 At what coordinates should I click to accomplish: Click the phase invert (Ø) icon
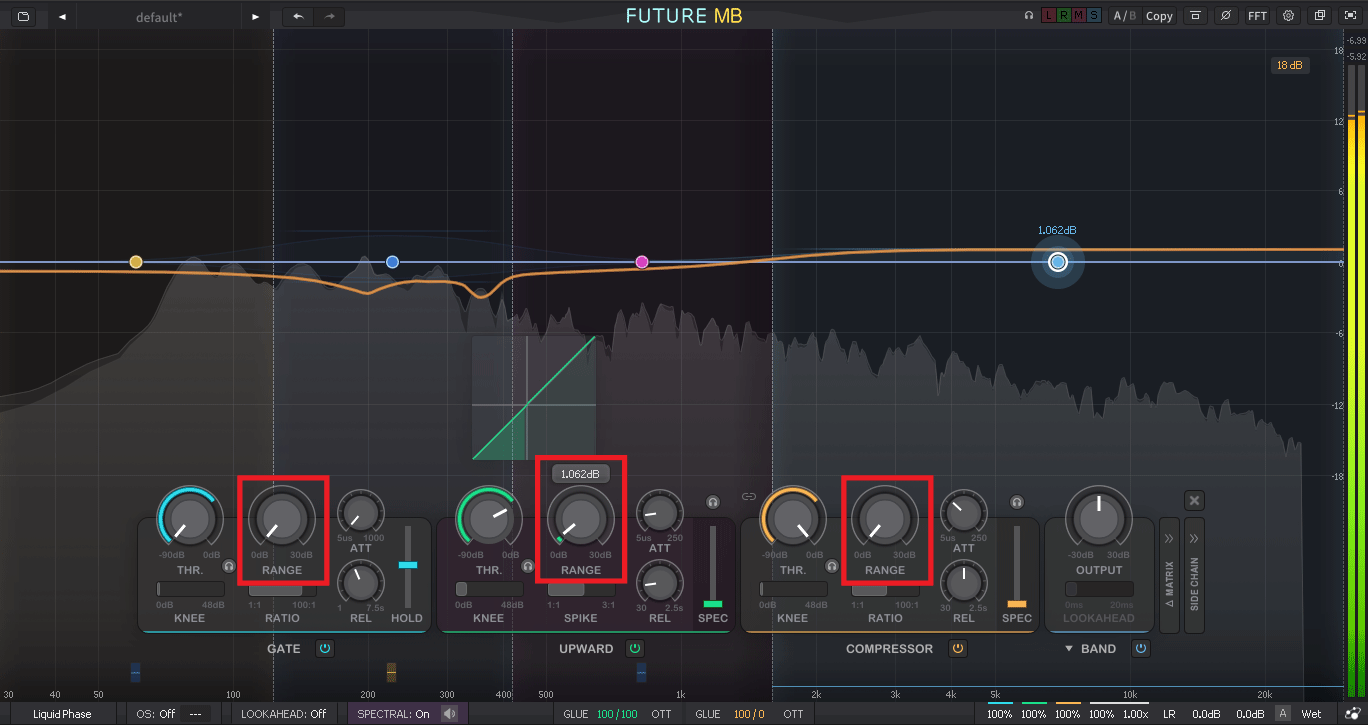pyautogui.click(x=1225, y=16)
